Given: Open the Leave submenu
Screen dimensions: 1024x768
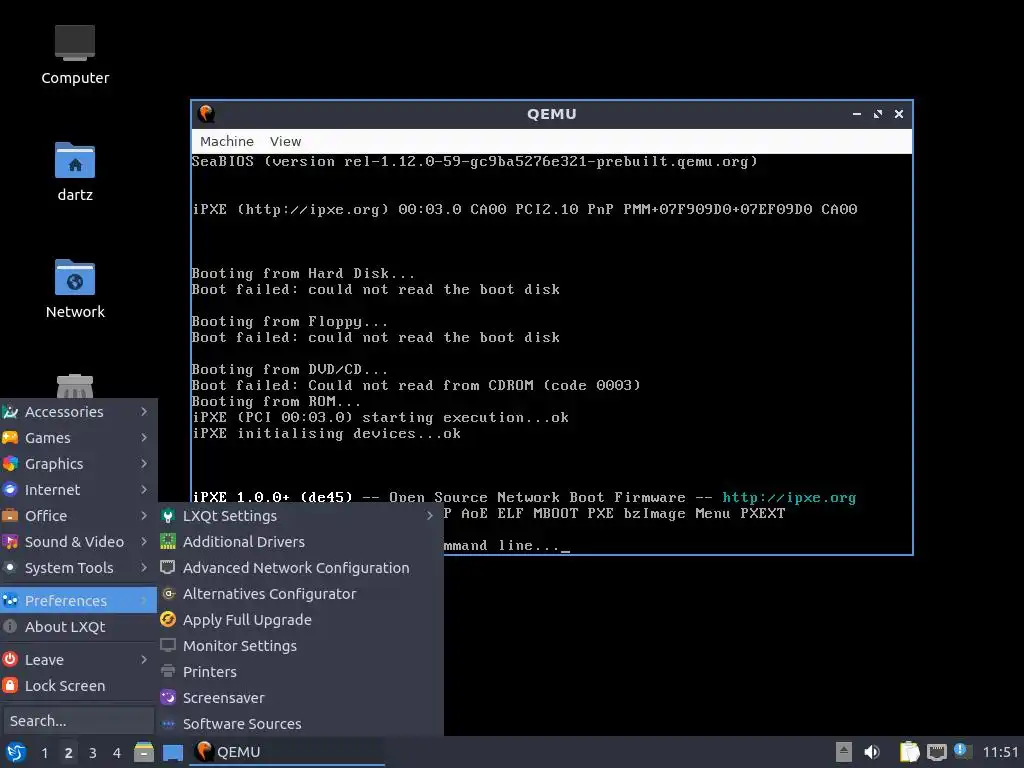Looking at the screenshot, I should point(78,660).
